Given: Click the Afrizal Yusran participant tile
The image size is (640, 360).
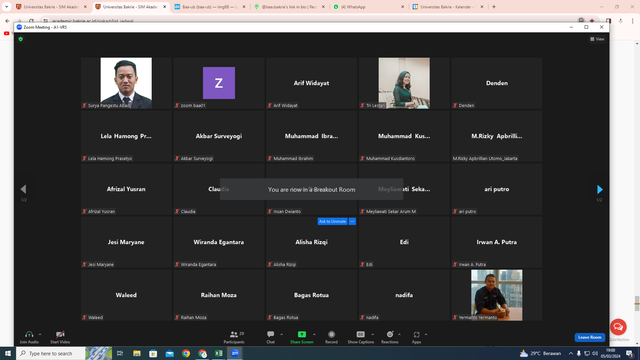Looking at the screenshot, I should (126, 189).
